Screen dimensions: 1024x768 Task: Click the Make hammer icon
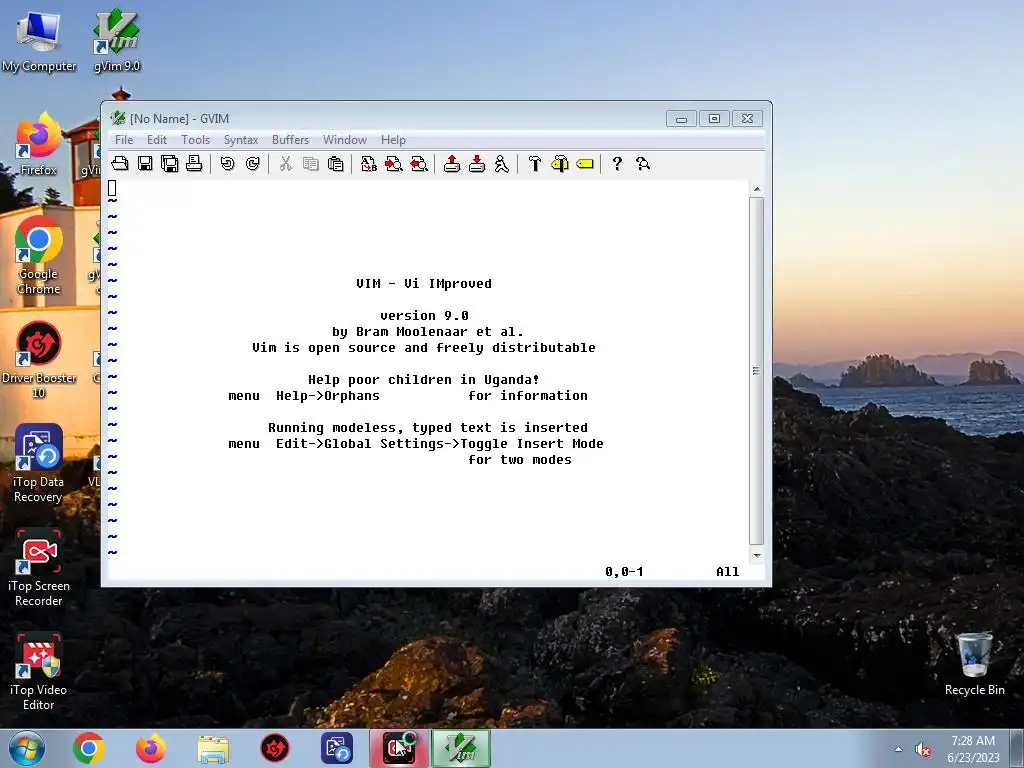[x=535, y=163]
